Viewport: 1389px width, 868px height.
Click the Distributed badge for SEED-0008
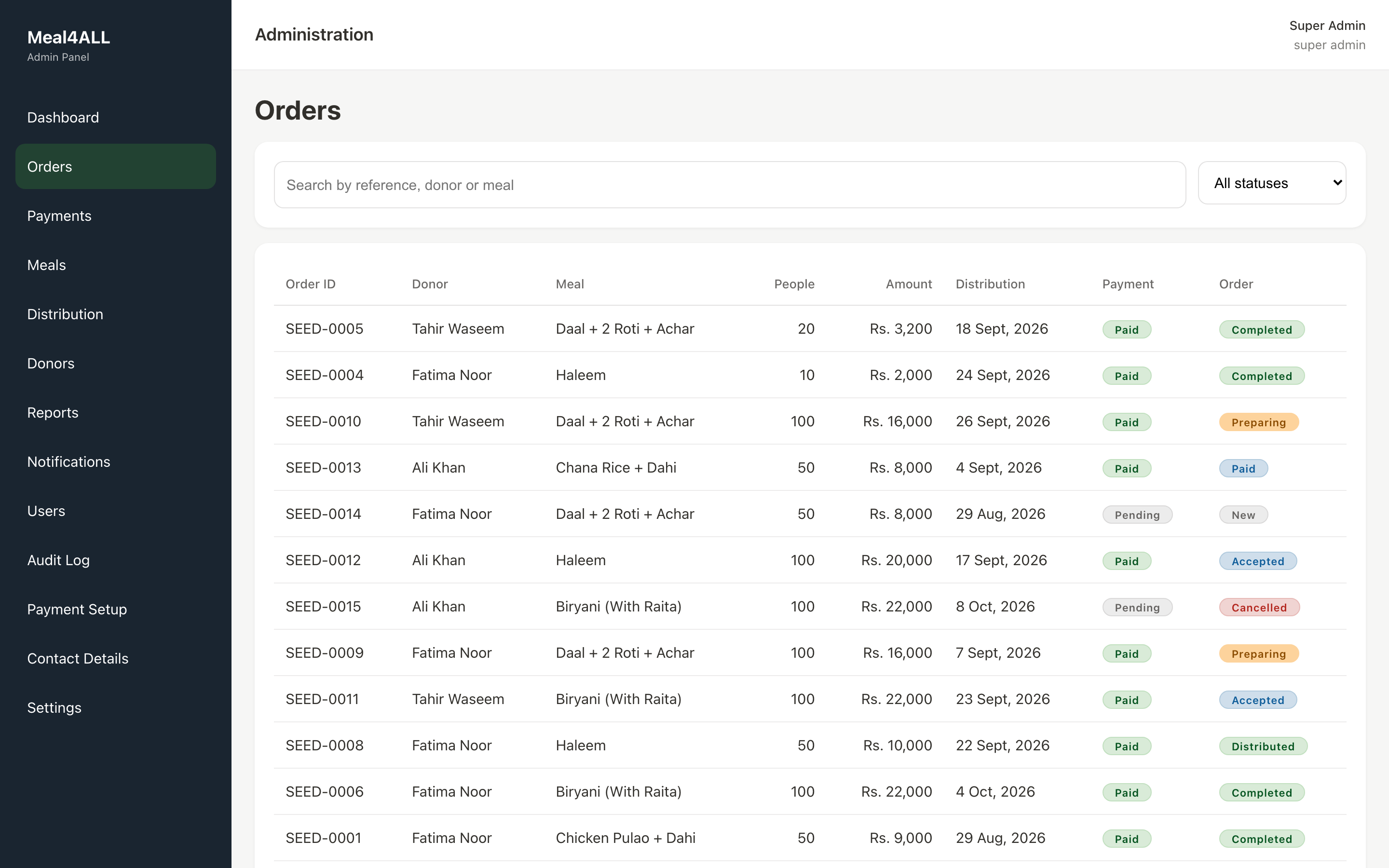click(1263, 746)
